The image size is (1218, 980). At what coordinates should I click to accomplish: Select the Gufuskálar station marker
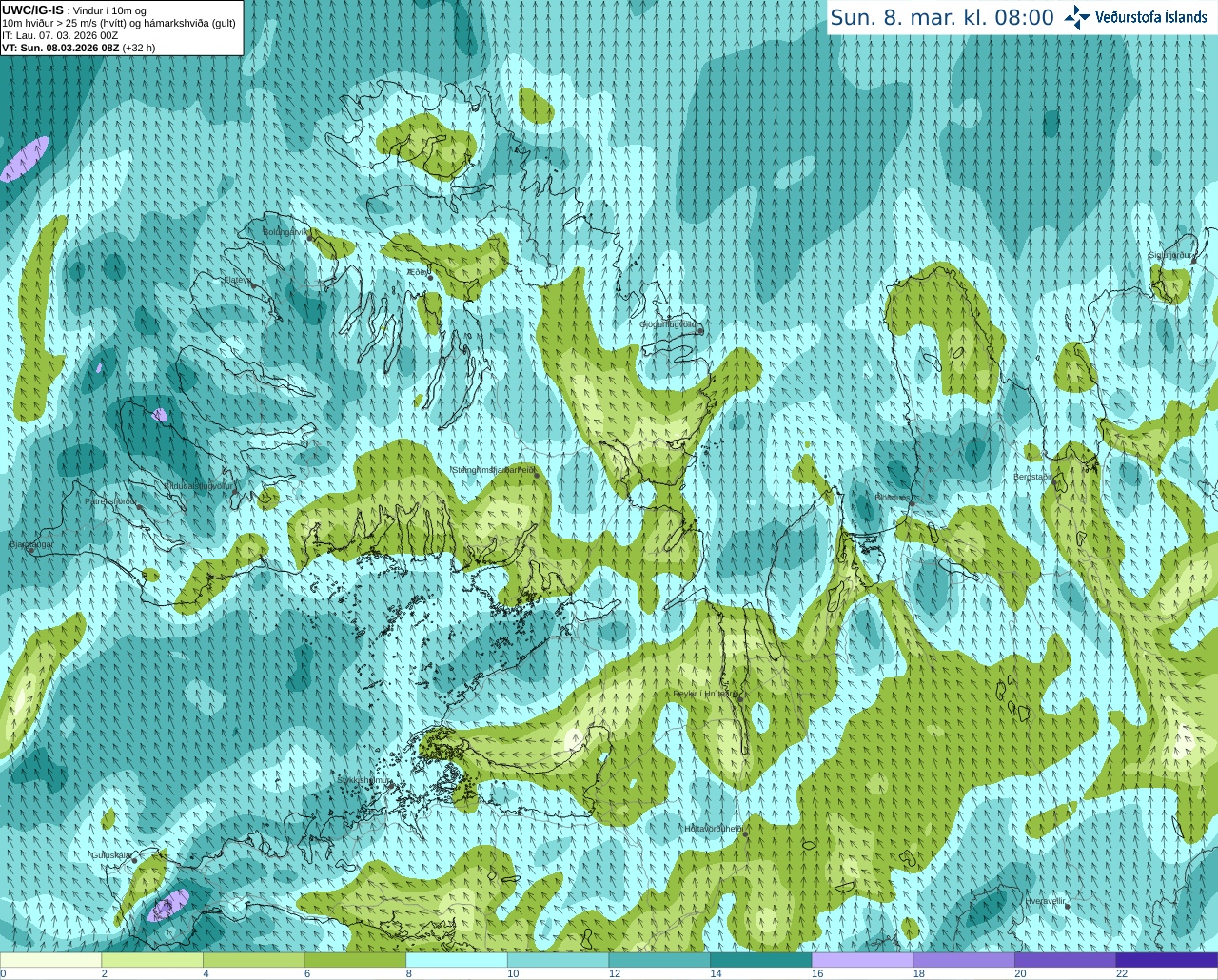tap(134, 859)
